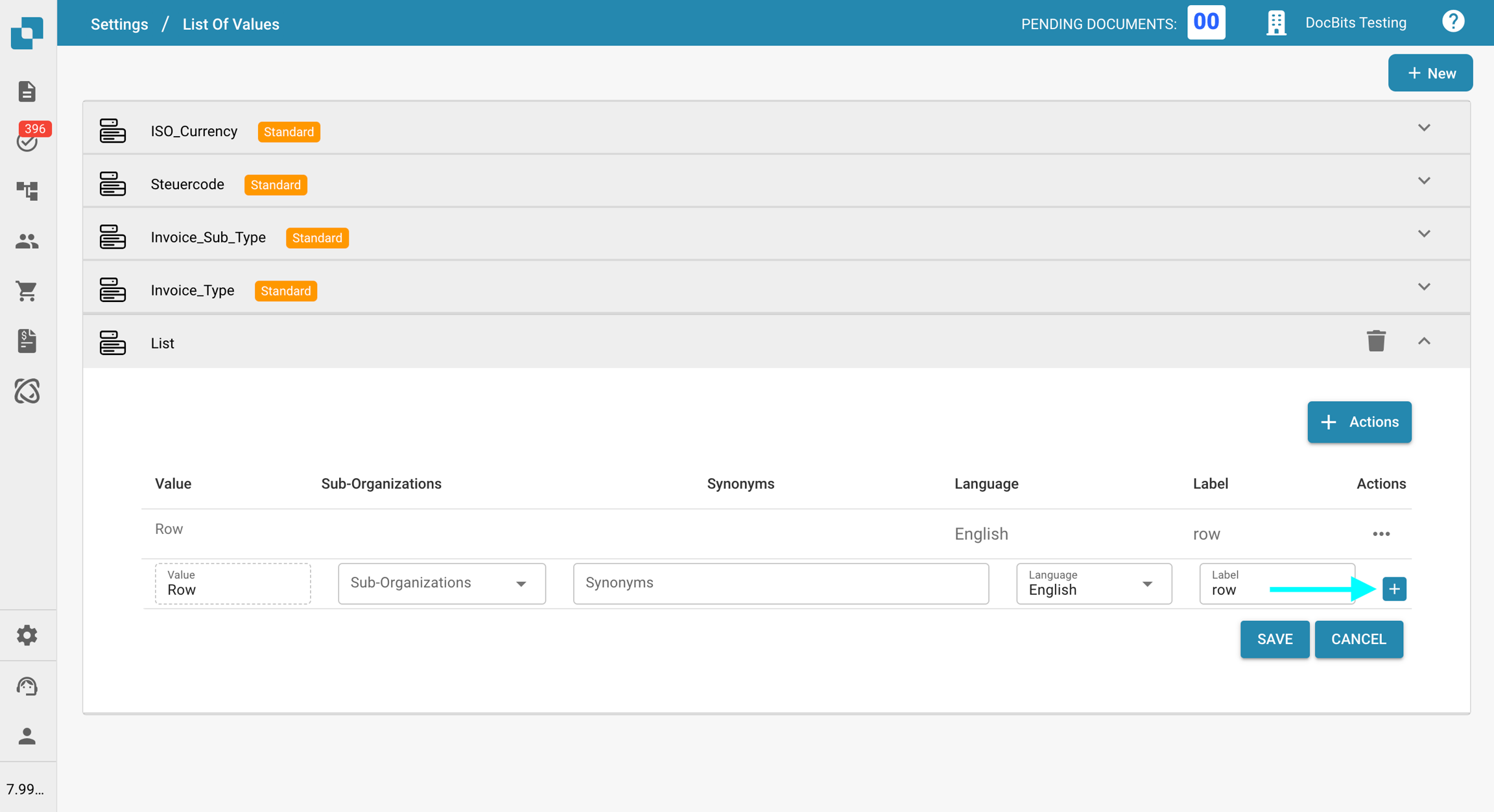Viewport: 1494px width, 812px height.
Task: Click the support headset icon
Action: [27, 686]
